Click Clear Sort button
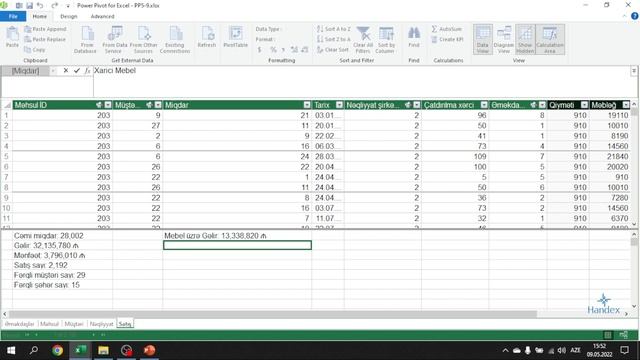The height and width of the screenshot is (360, 640). (333, 49)
